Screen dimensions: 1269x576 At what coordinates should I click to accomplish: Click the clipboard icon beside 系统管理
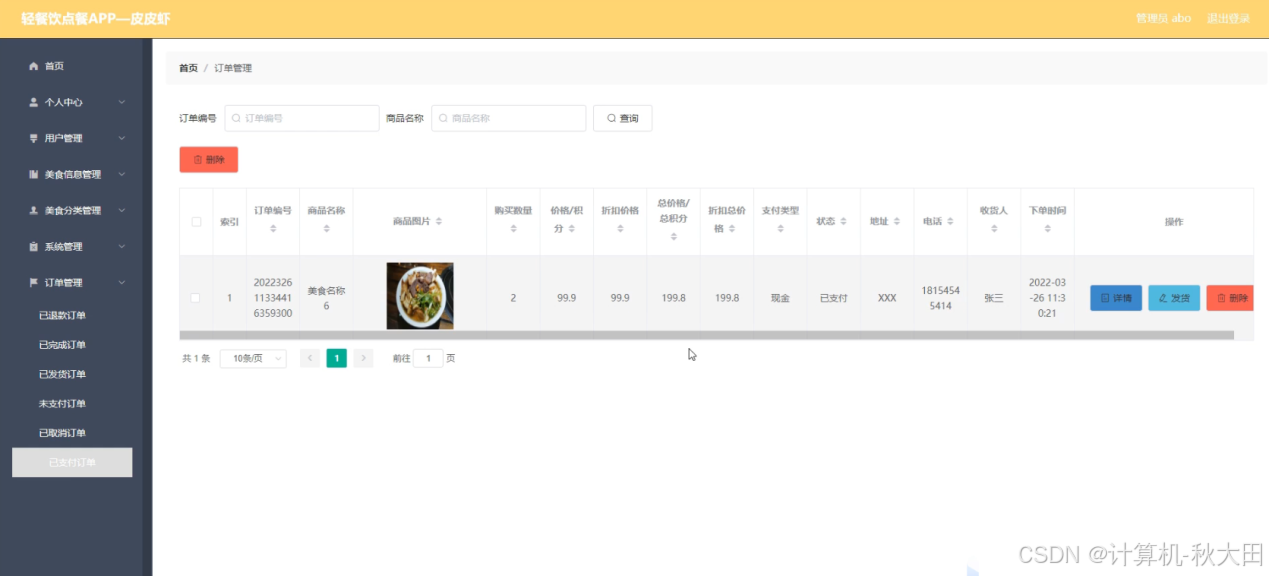(34, 246)
